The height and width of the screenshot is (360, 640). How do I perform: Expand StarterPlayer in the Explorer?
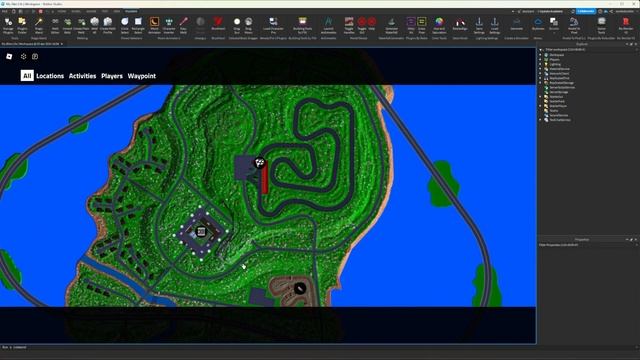coord(540,106)
